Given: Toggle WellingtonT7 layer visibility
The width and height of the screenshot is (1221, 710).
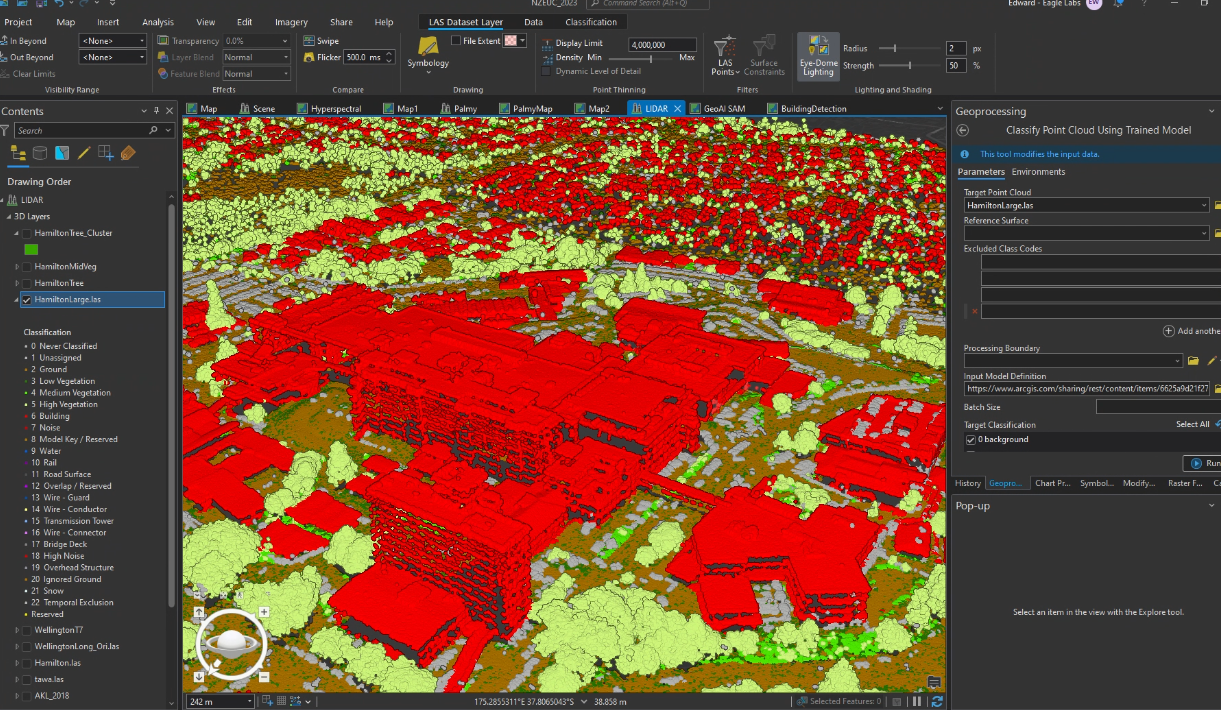Looking at the screenshot, I should 27,631.
